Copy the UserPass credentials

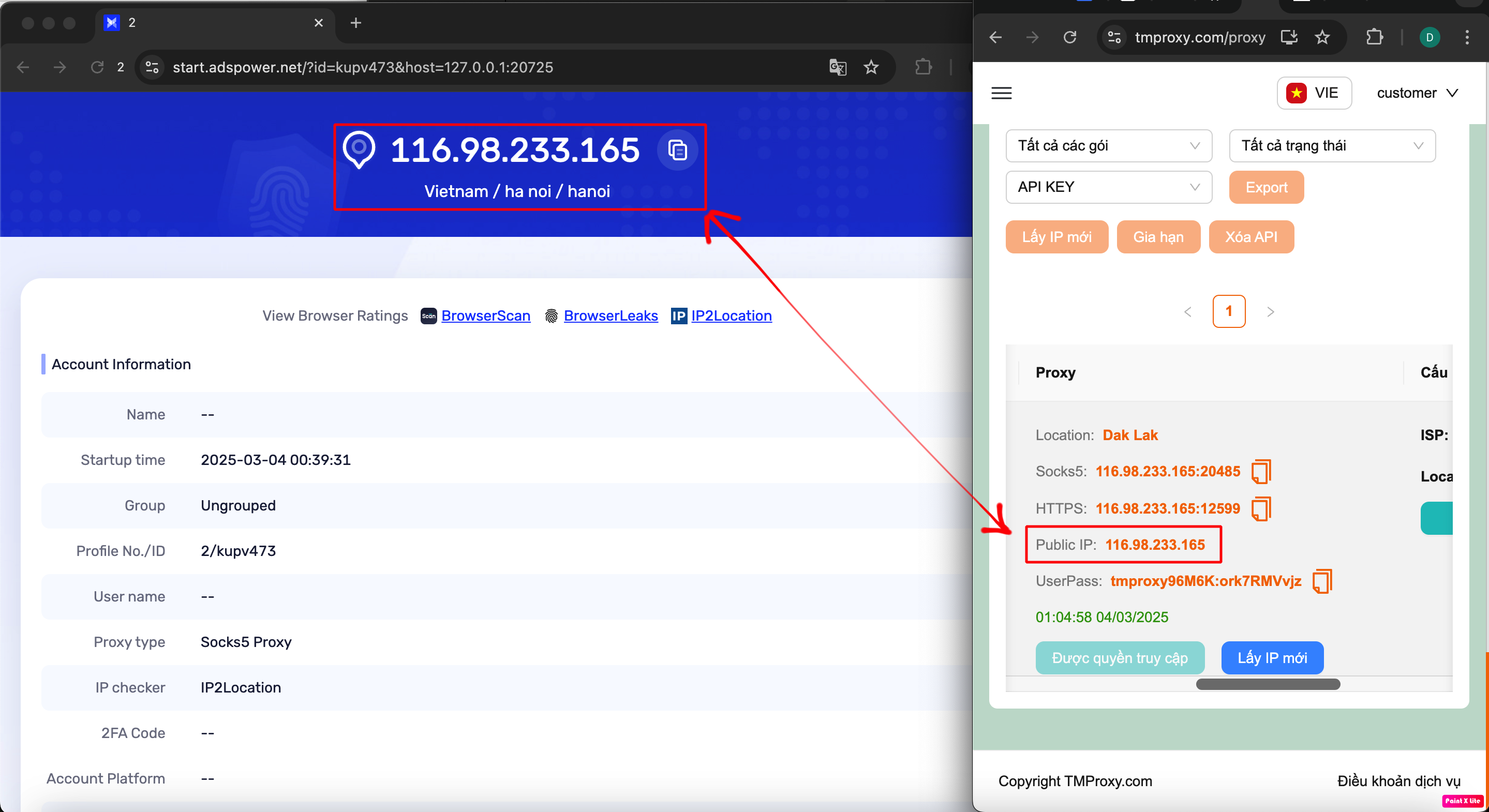point(1322,581)
